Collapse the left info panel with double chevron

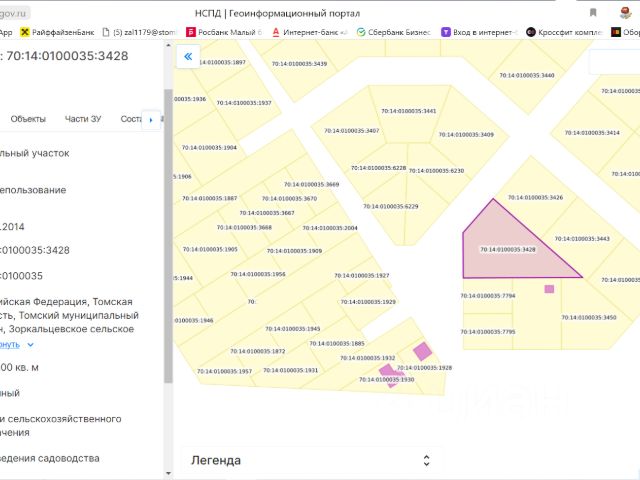pyautogui.click(x=186, y=57)
